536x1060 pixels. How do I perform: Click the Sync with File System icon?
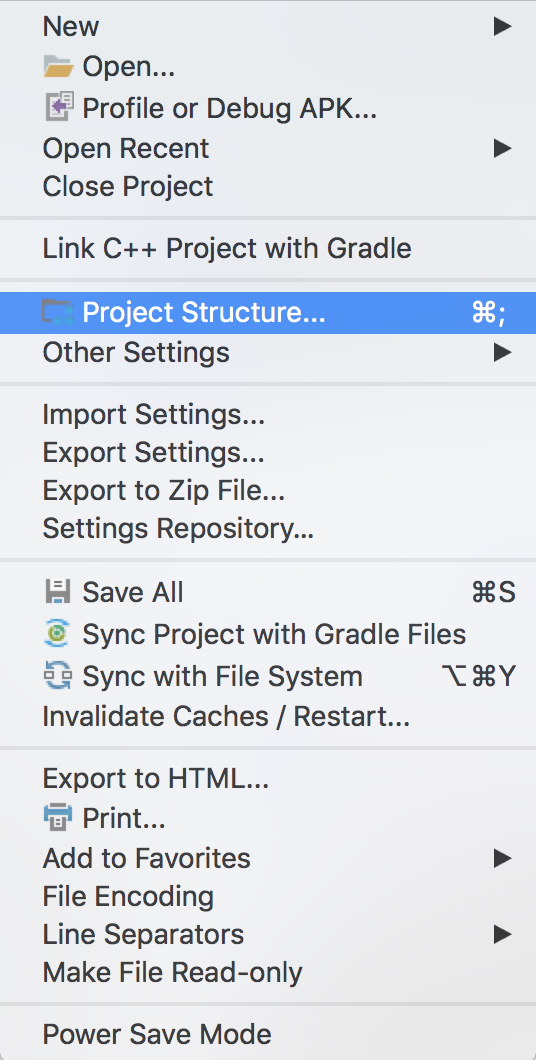58,675
